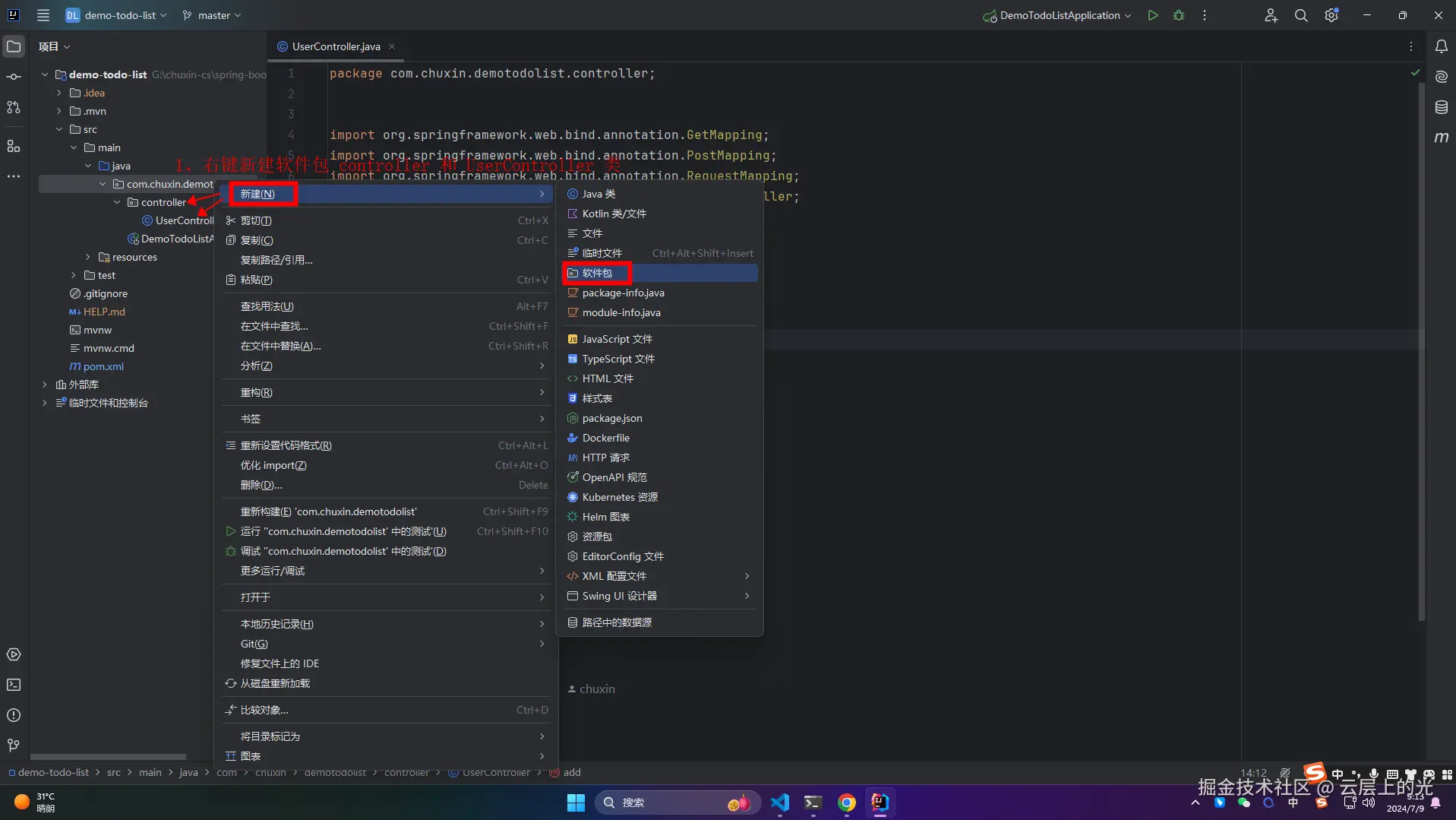Open the AI Assistant tool window
This screenshot has width=1456, height=820.
pos(1442,77)
